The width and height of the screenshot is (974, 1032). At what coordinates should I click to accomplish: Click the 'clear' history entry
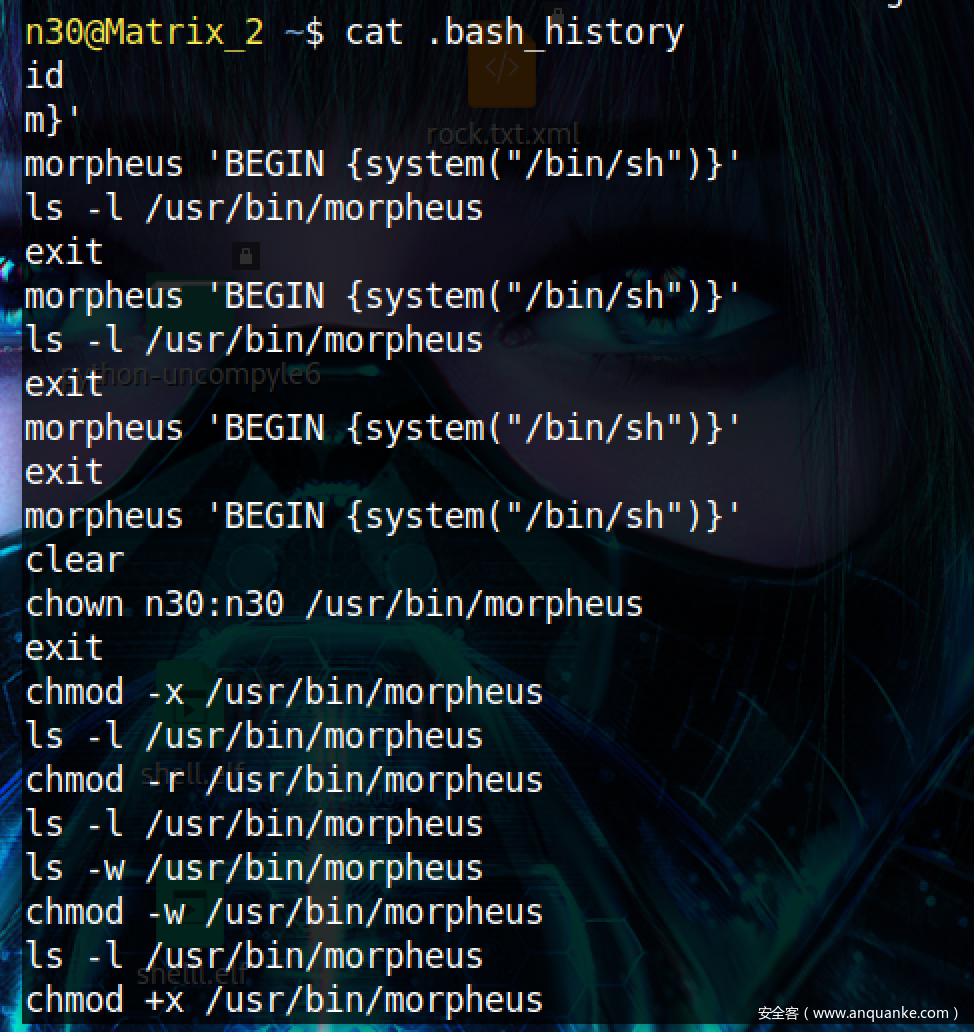point(74,560)
